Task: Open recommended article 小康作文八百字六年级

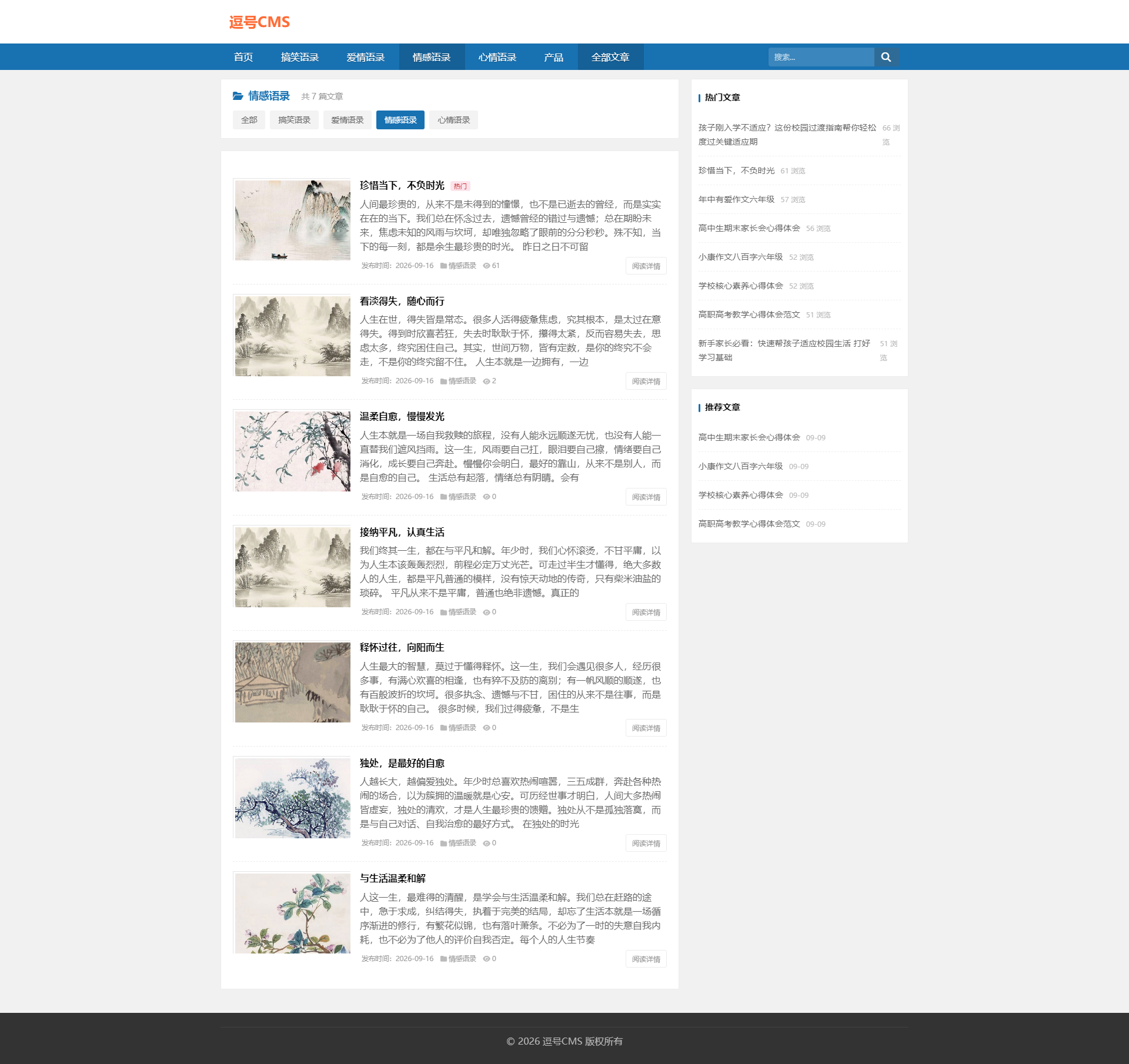Action: tap(741, 466)
